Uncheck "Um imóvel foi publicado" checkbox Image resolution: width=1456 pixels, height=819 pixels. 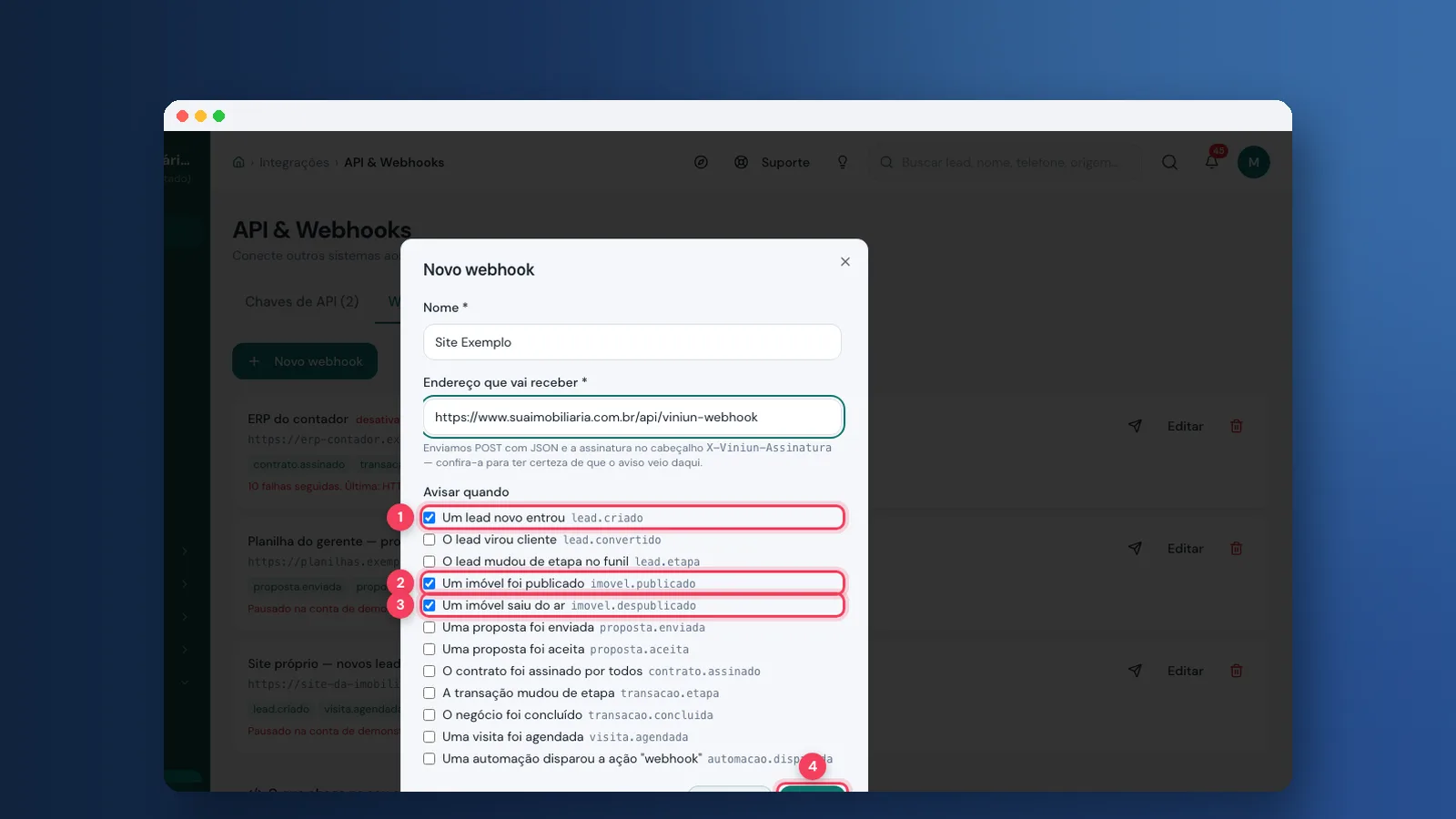[x=430, y=583]
